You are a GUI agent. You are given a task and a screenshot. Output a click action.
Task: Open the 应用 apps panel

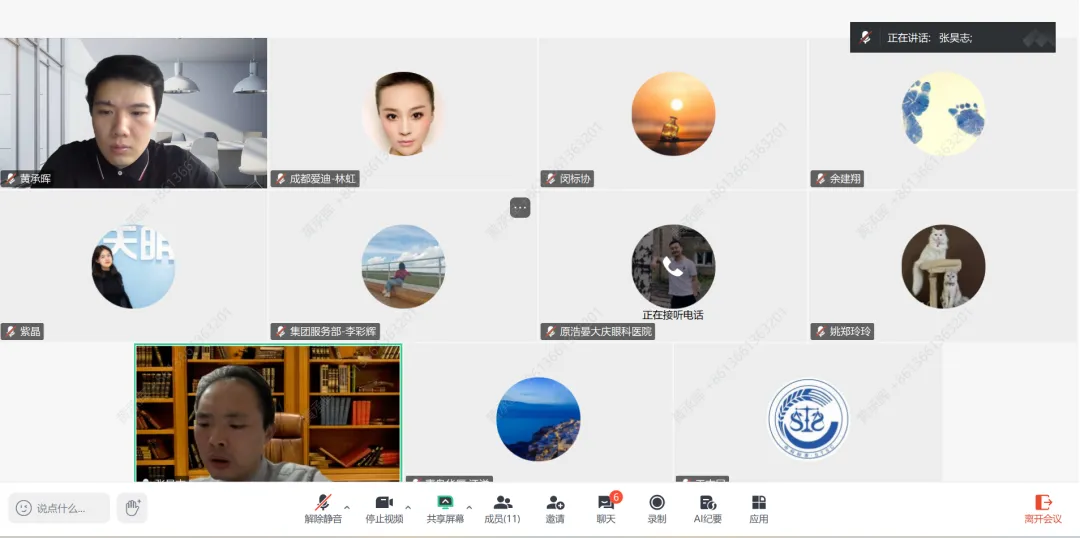pos(759,508)
